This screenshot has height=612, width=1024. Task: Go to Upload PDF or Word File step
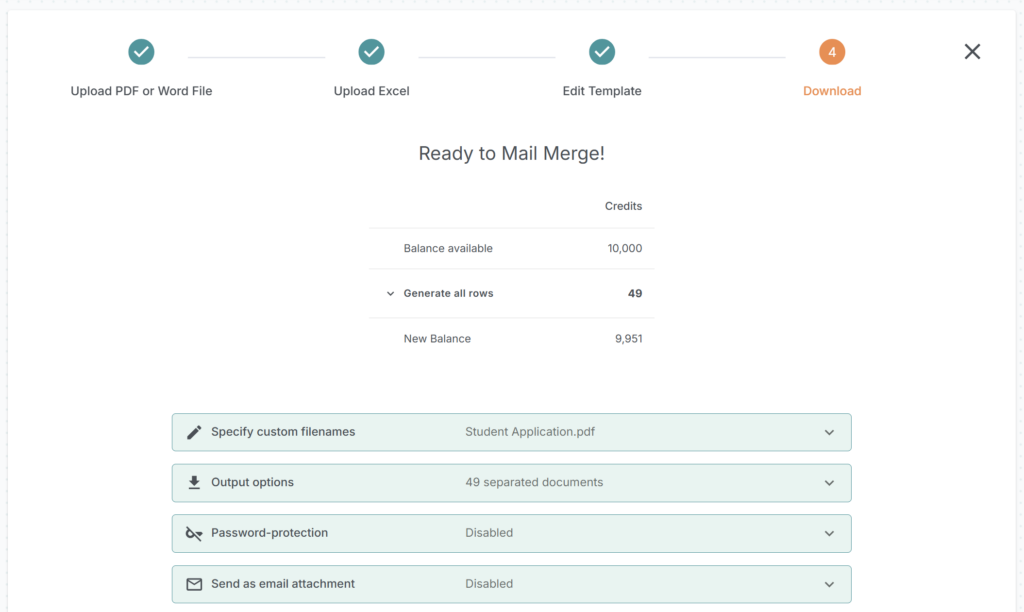point(141,91)
